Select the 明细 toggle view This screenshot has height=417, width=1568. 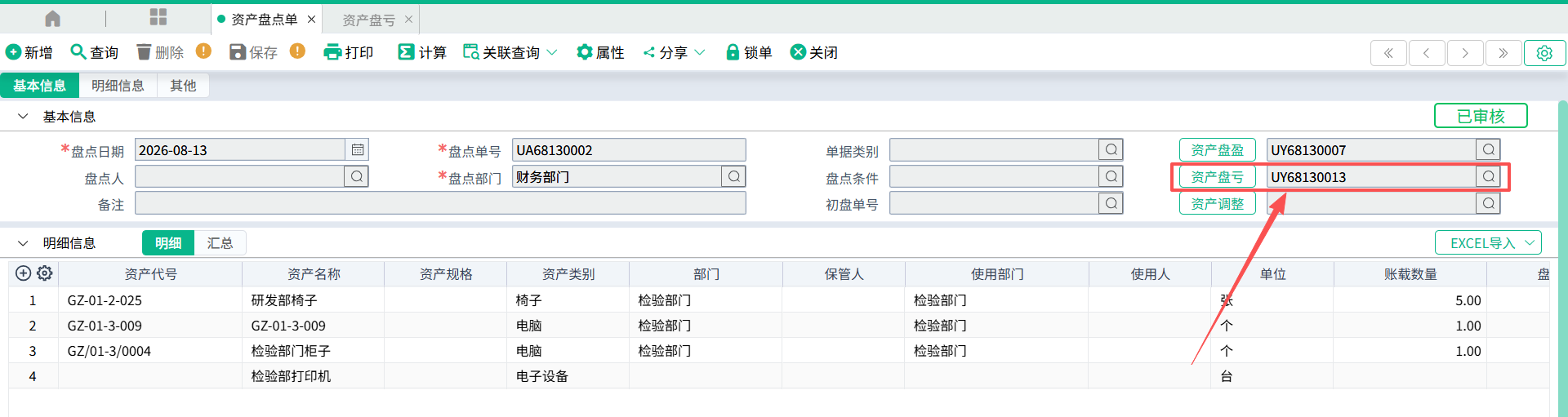point(168,243)
